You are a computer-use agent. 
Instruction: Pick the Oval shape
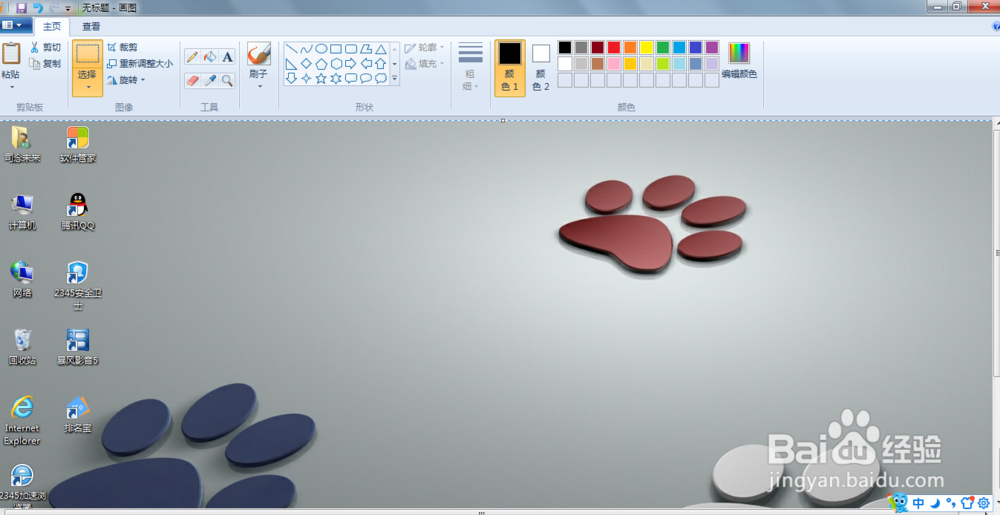(321, 49)
